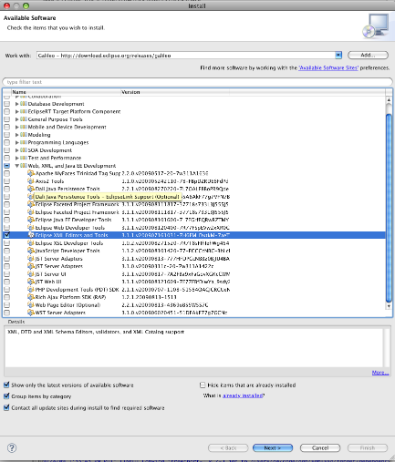The width and height of the screenshot is (395, 462).
Task: Click the scroll up arrow of software list
Action: pos(389,100)
